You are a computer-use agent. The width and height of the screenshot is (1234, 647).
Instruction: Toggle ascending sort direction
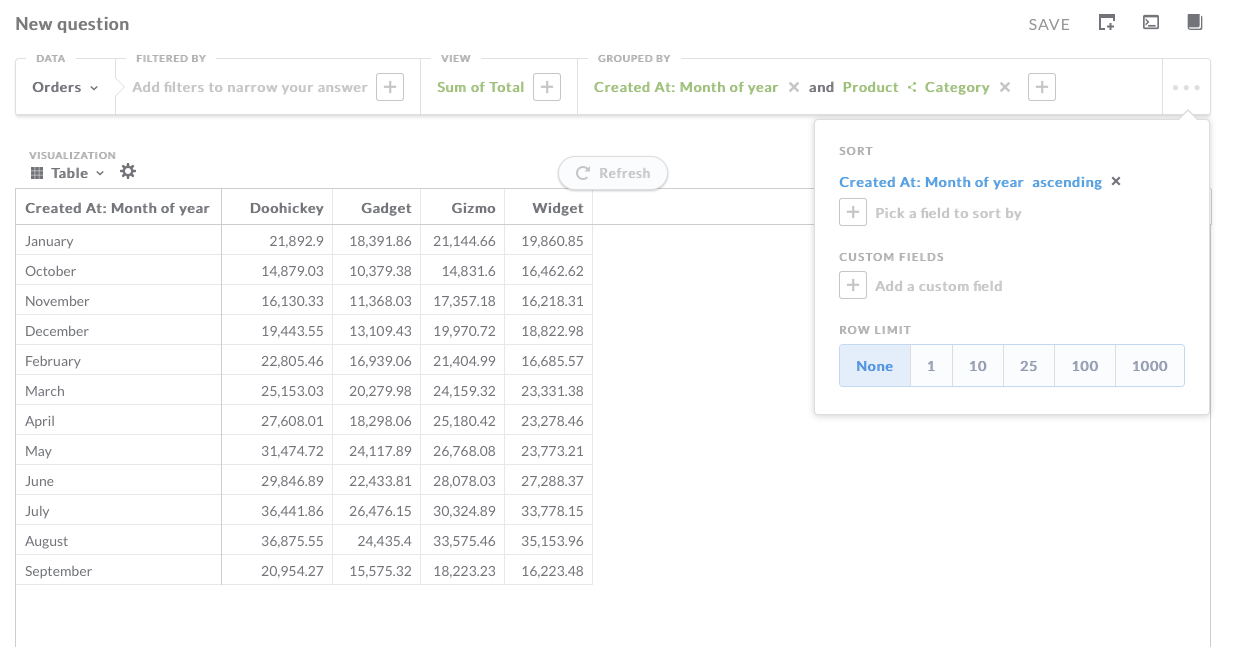pos(1066,182)
